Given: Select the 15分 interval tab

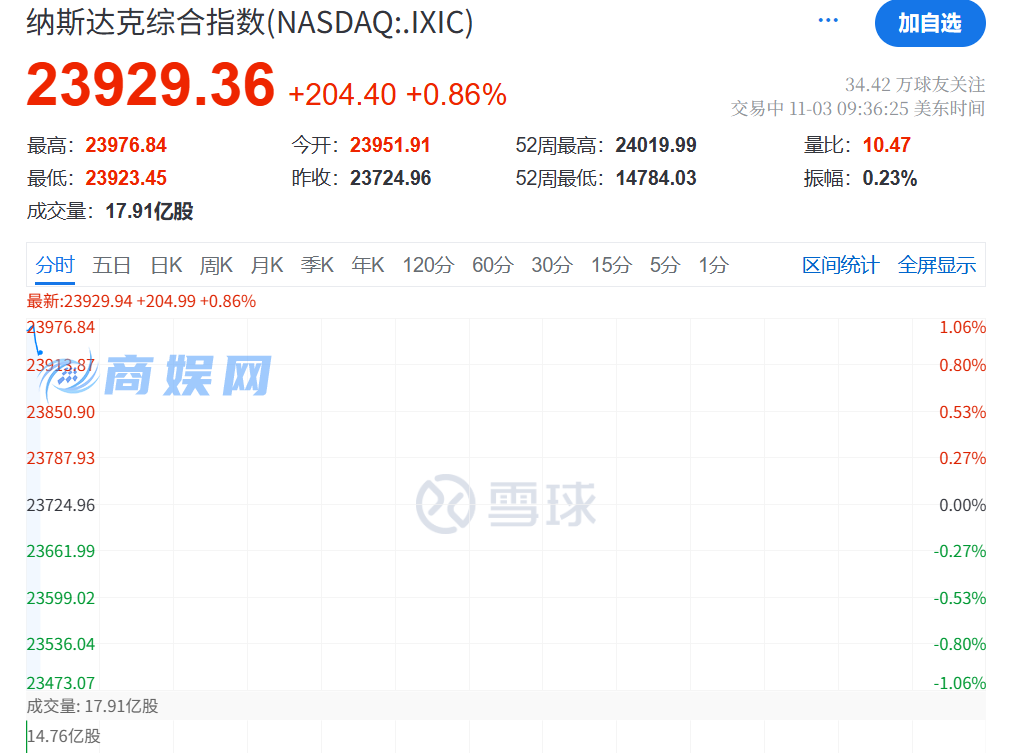Looking at the screenshot, I should [x=610, y=266].
